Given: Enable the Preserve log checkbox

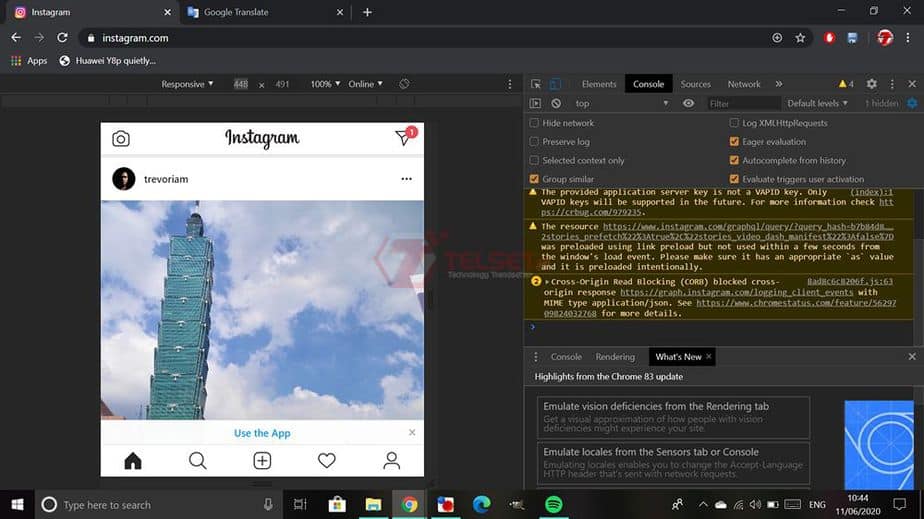Looking at the screenshot, I should 534,142.
